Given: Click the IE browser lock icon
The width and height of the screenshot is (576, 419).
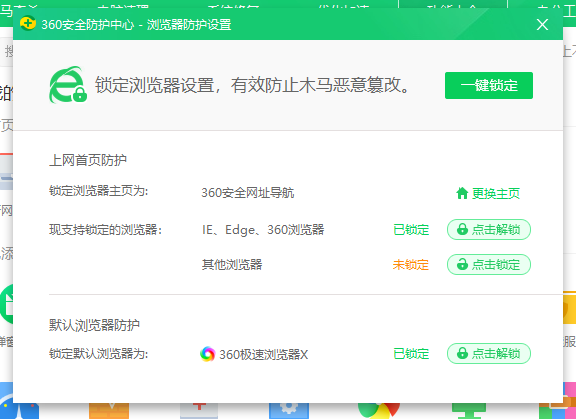Looking at the screenshot, I should (x=68, y=85).
